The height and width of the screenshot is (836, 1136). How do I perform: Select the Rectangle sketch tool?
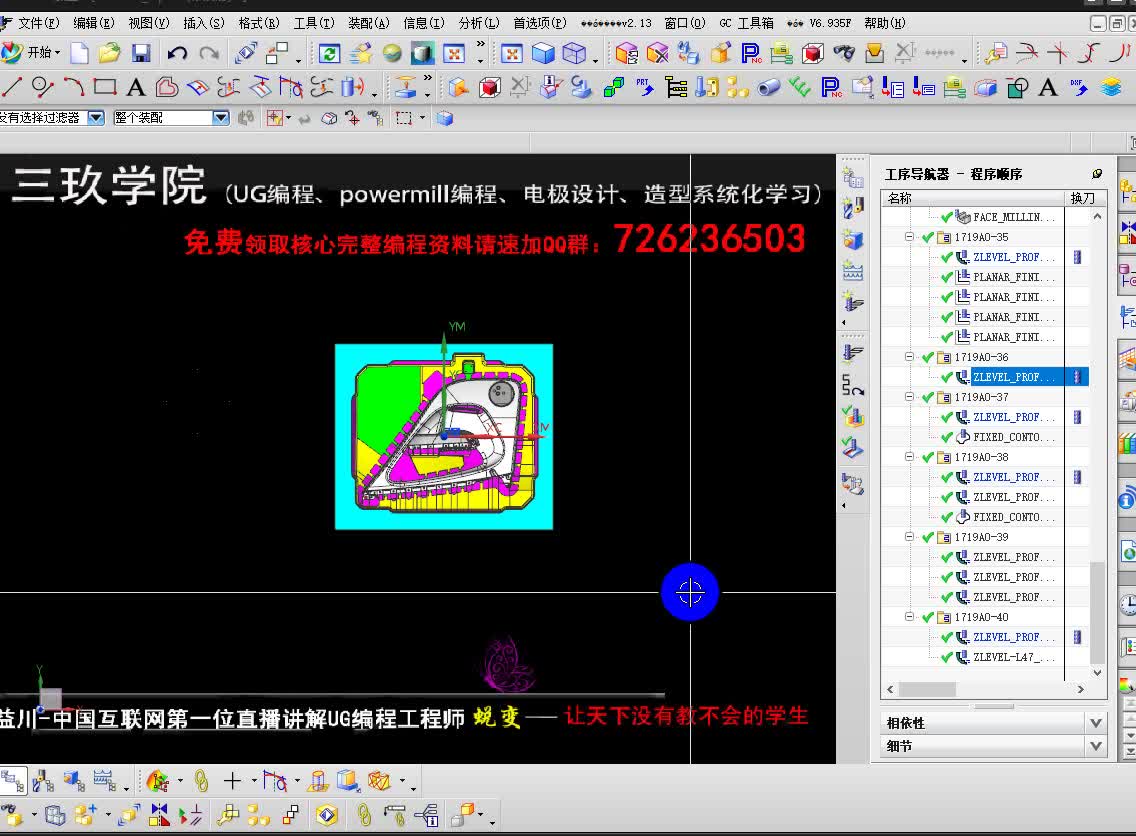[106, 87]
